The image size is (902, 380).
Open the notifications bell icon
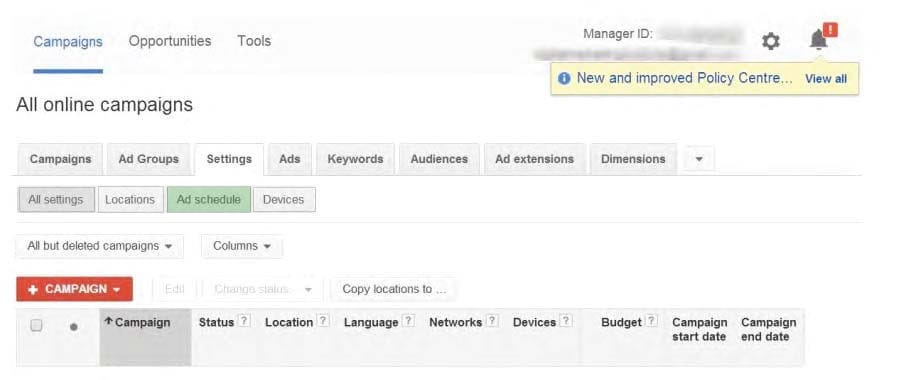click(819, 40)
